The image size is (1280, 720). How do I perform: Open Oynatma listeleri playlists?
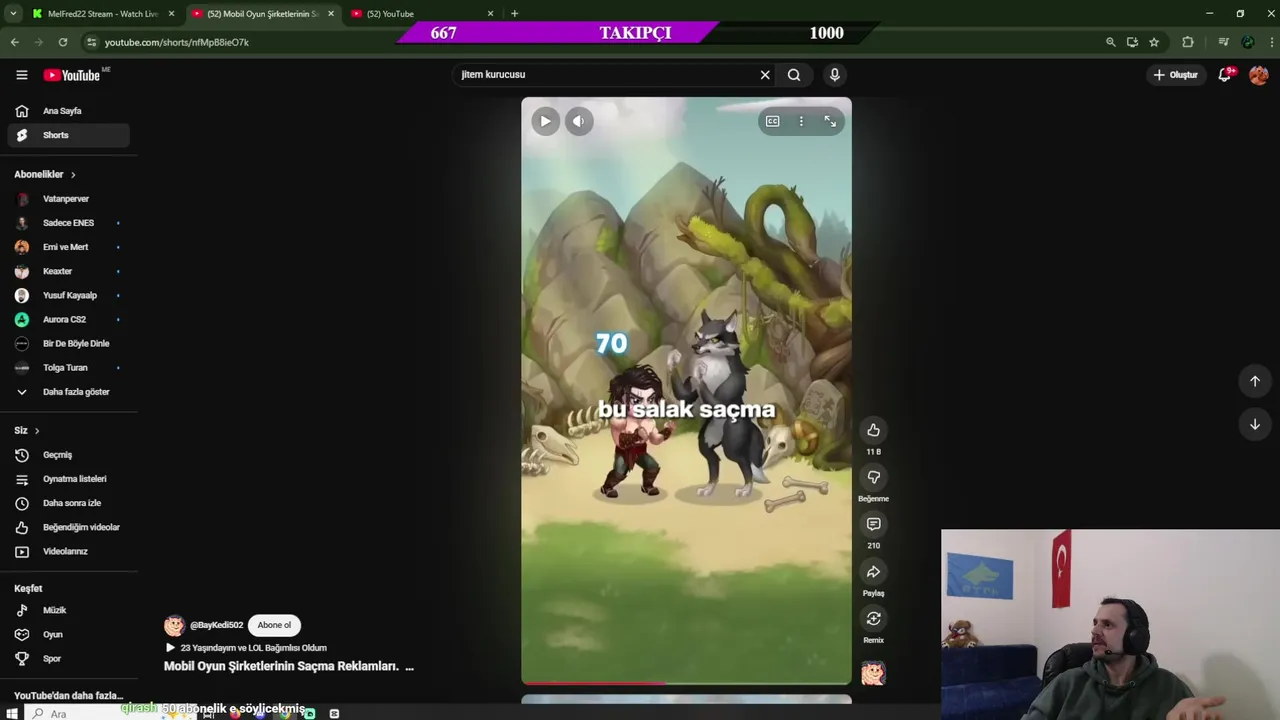pos(68,479)
